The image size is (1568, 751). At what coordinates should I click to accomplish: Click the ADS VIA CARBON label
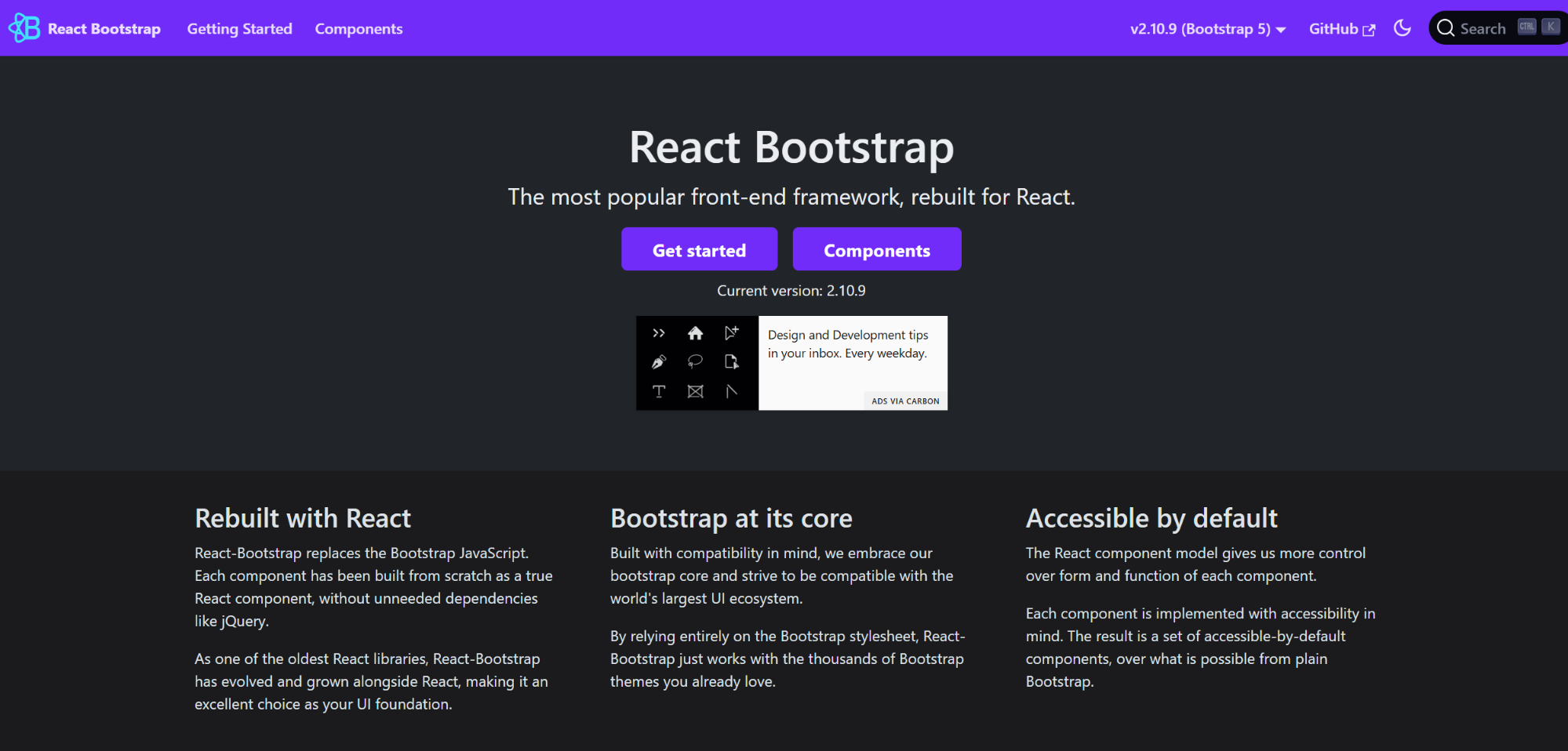pyautogui.click(x=905, y=401)
